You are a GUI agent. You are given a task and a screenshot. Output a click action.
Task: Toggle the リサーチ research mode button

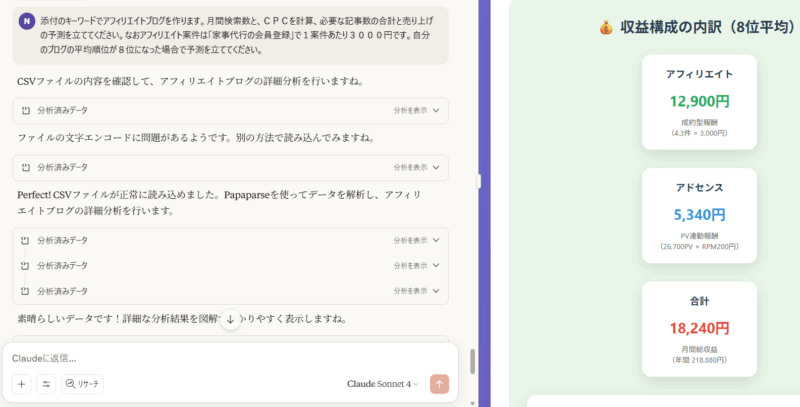point(83,384)
